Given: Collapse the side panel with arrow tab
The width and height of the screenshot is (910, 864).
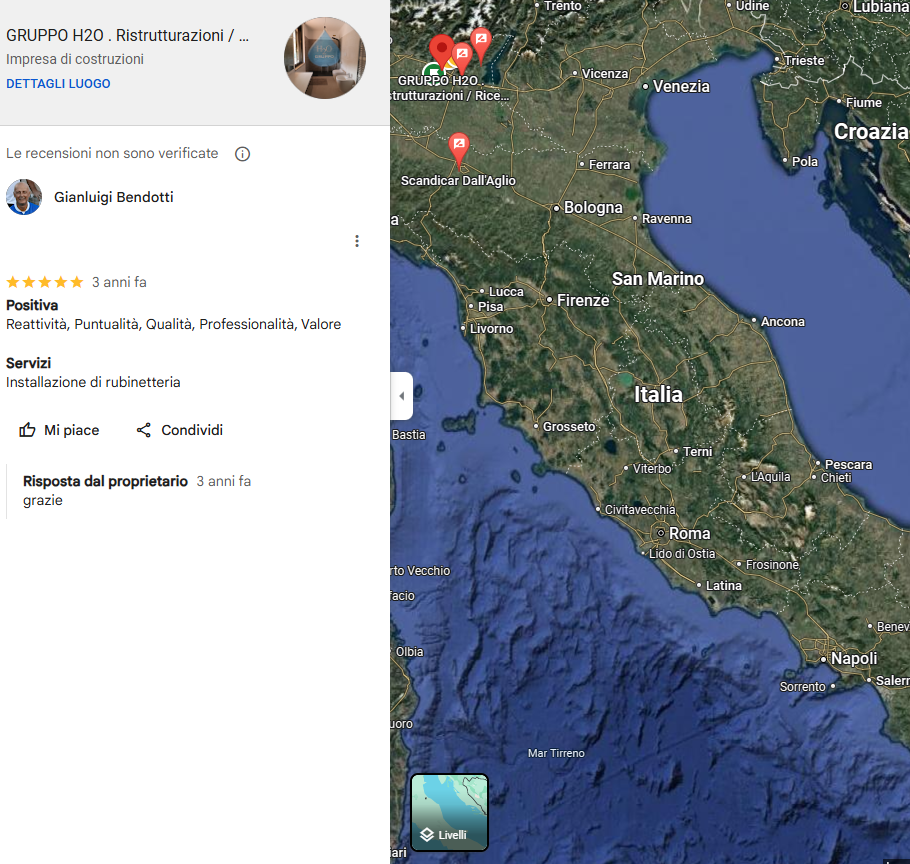Looking at the screenshot, I should click(x=402, y=396).
